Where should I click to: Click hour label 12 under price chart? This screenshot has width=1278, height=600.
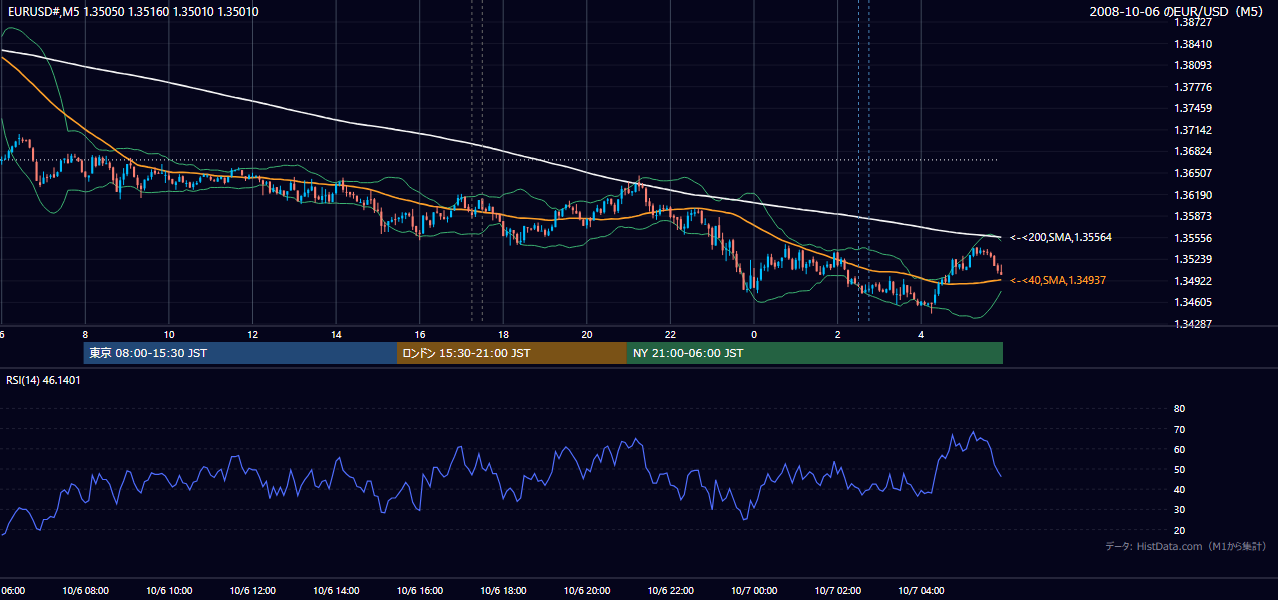[x=253, y=334]
